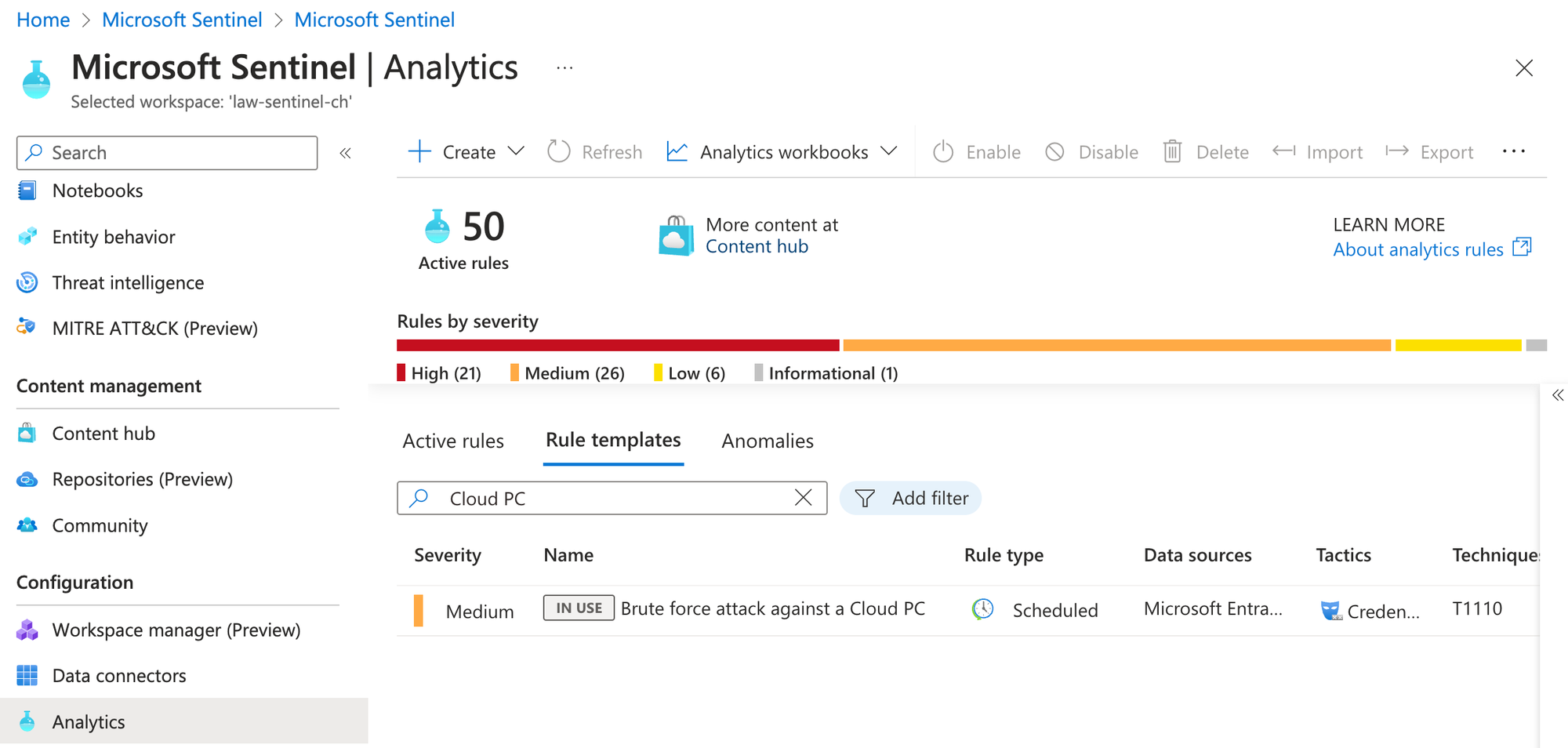Open the Content hub link in banner
The height and width of the screenshot is (748, 1568).
tap(757, 246)
